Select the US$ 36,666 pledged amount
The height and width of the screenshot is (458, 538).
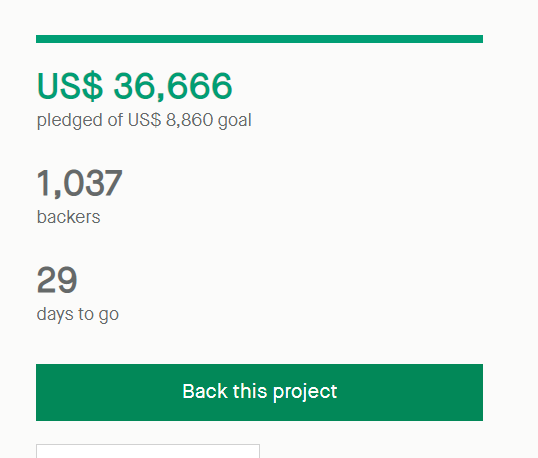(x=134, y=86)
